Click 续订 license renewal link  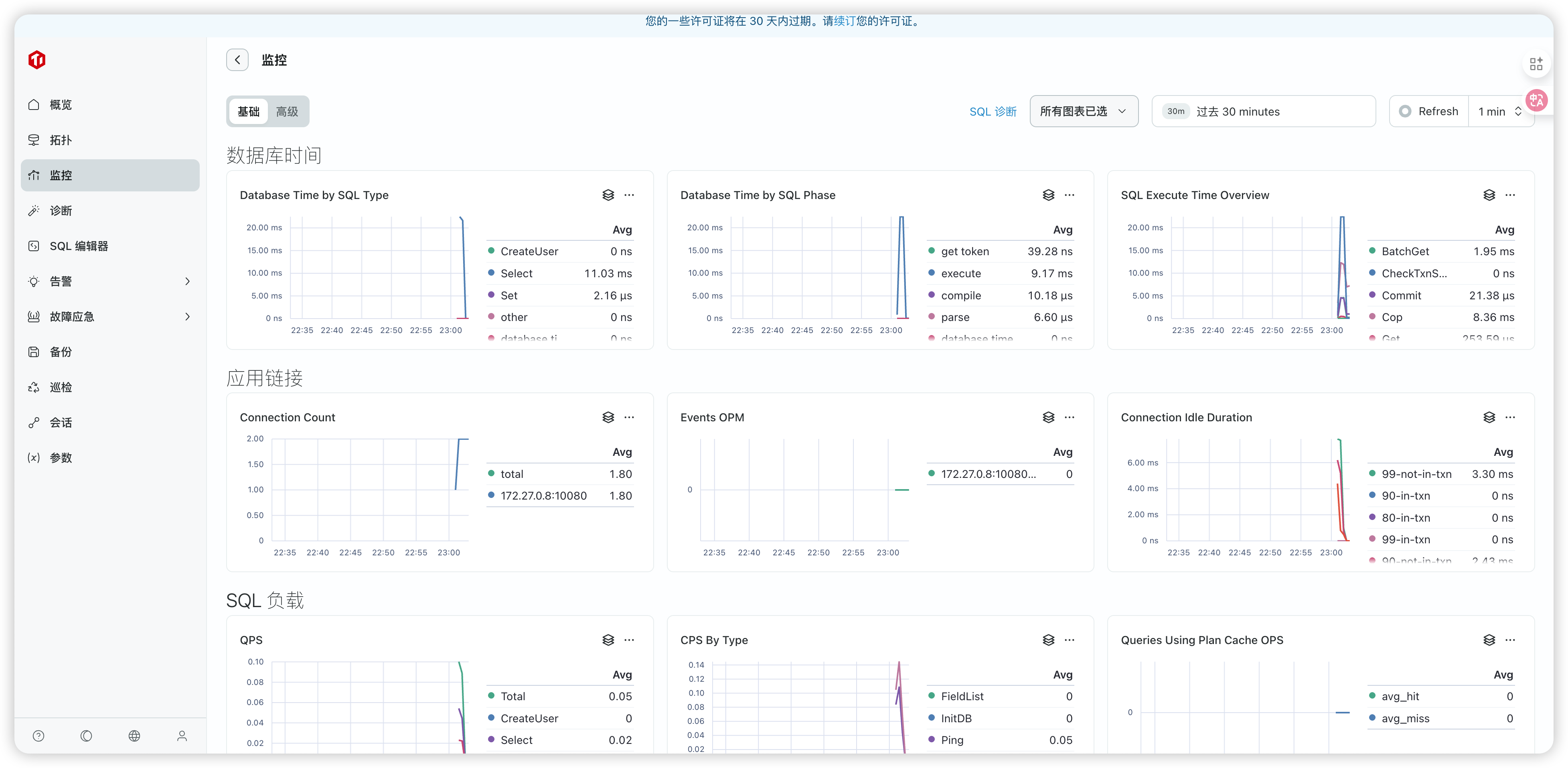coord(845,21)
